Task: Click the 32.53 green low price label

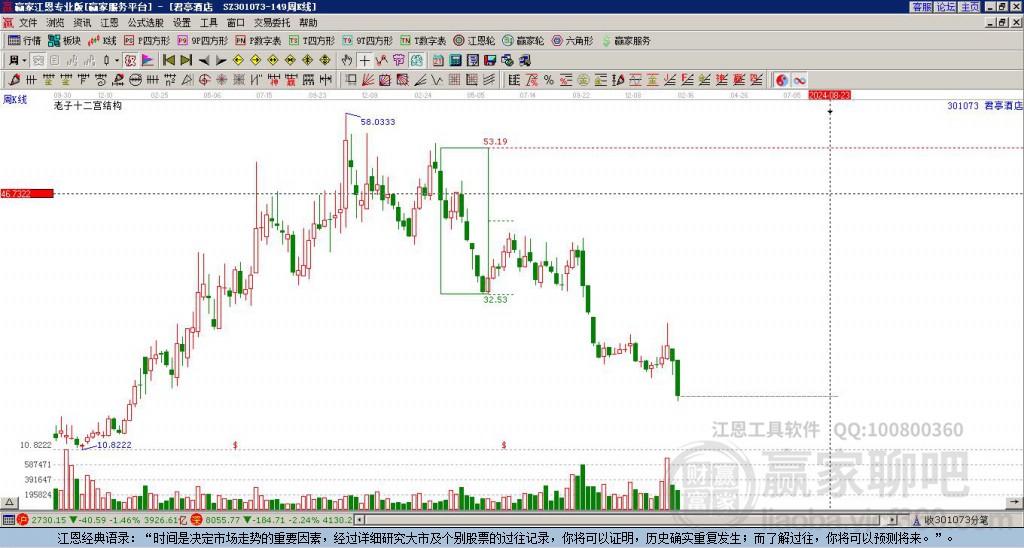Action: click(x=495, y=299)
